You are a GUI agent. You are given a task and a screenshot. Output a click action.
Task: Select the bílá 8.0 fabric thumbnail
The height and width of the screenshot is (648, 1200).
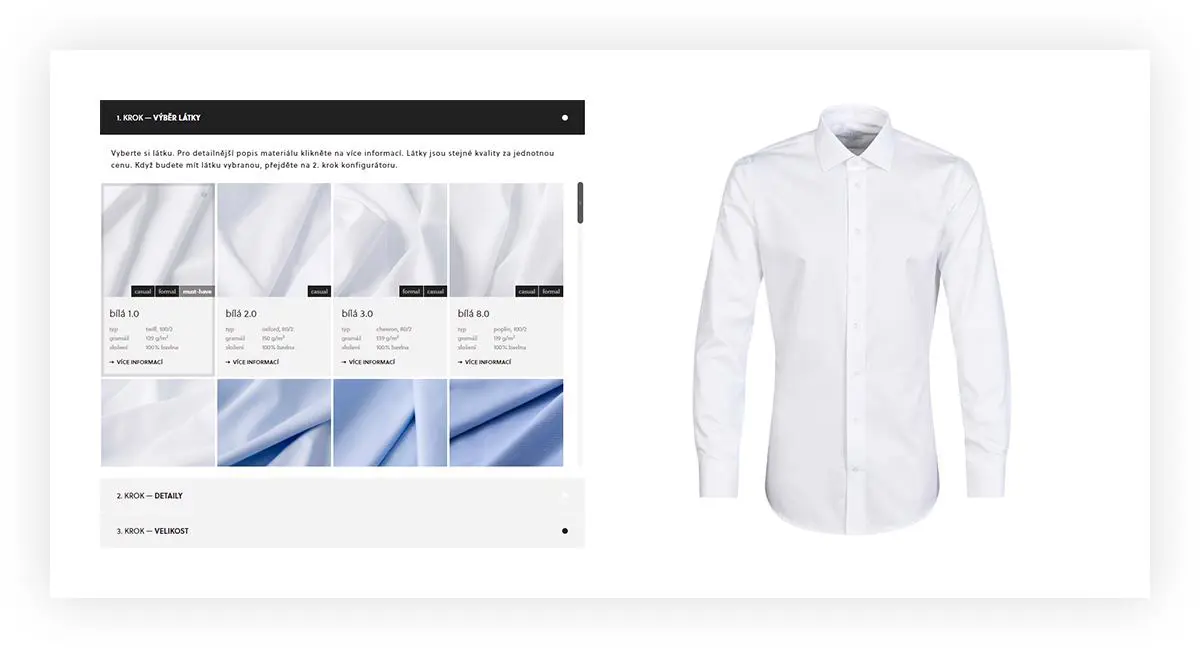pos(506,240)
